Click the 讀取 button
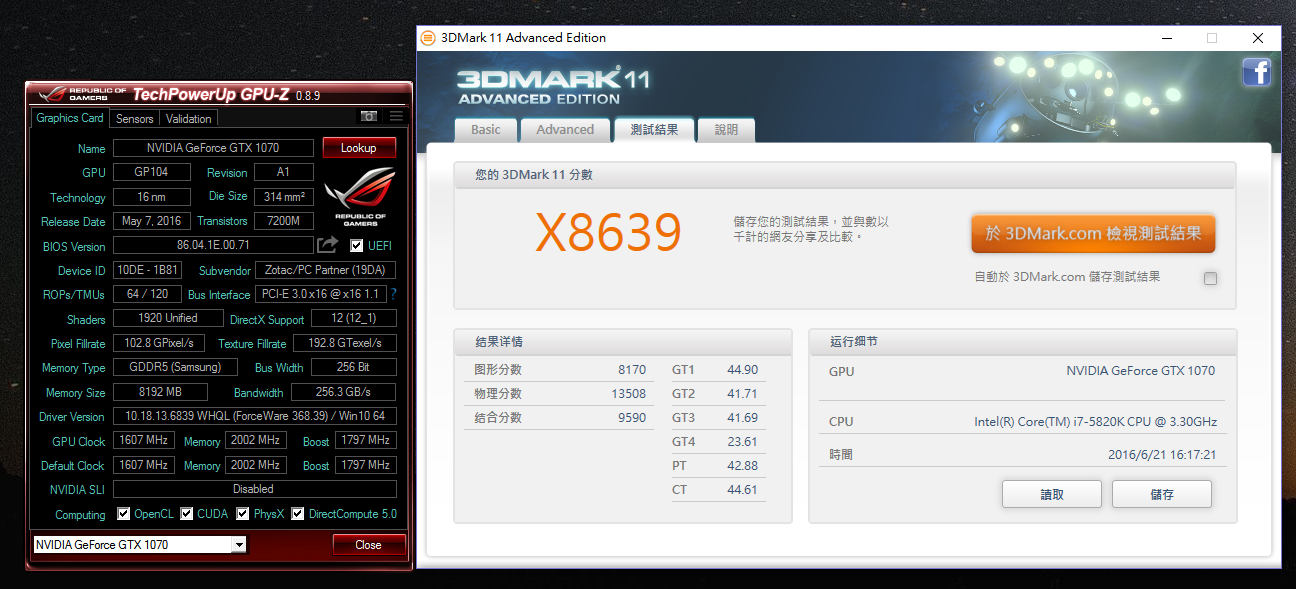The height and width of the screenshot is (589, 1296). [1052, 494]
